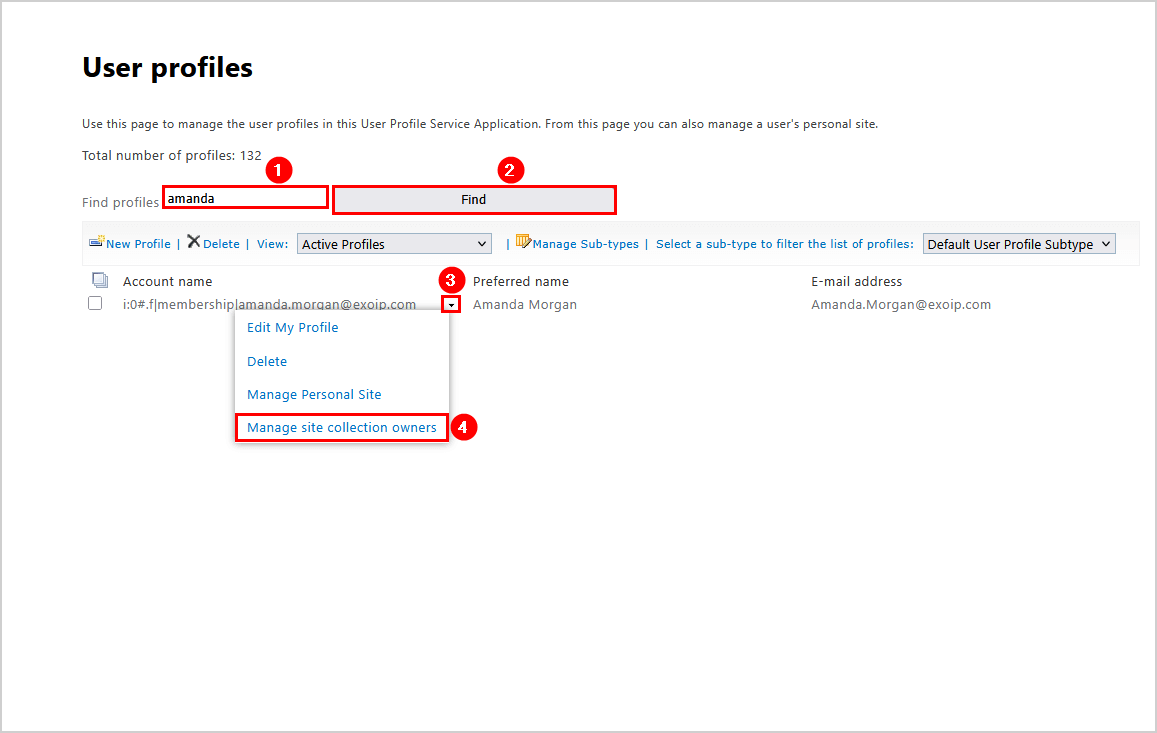The image size is (1157, 733).
Task: Open the Default User Profile Subtype dropdown
Action: (1019, 244)
